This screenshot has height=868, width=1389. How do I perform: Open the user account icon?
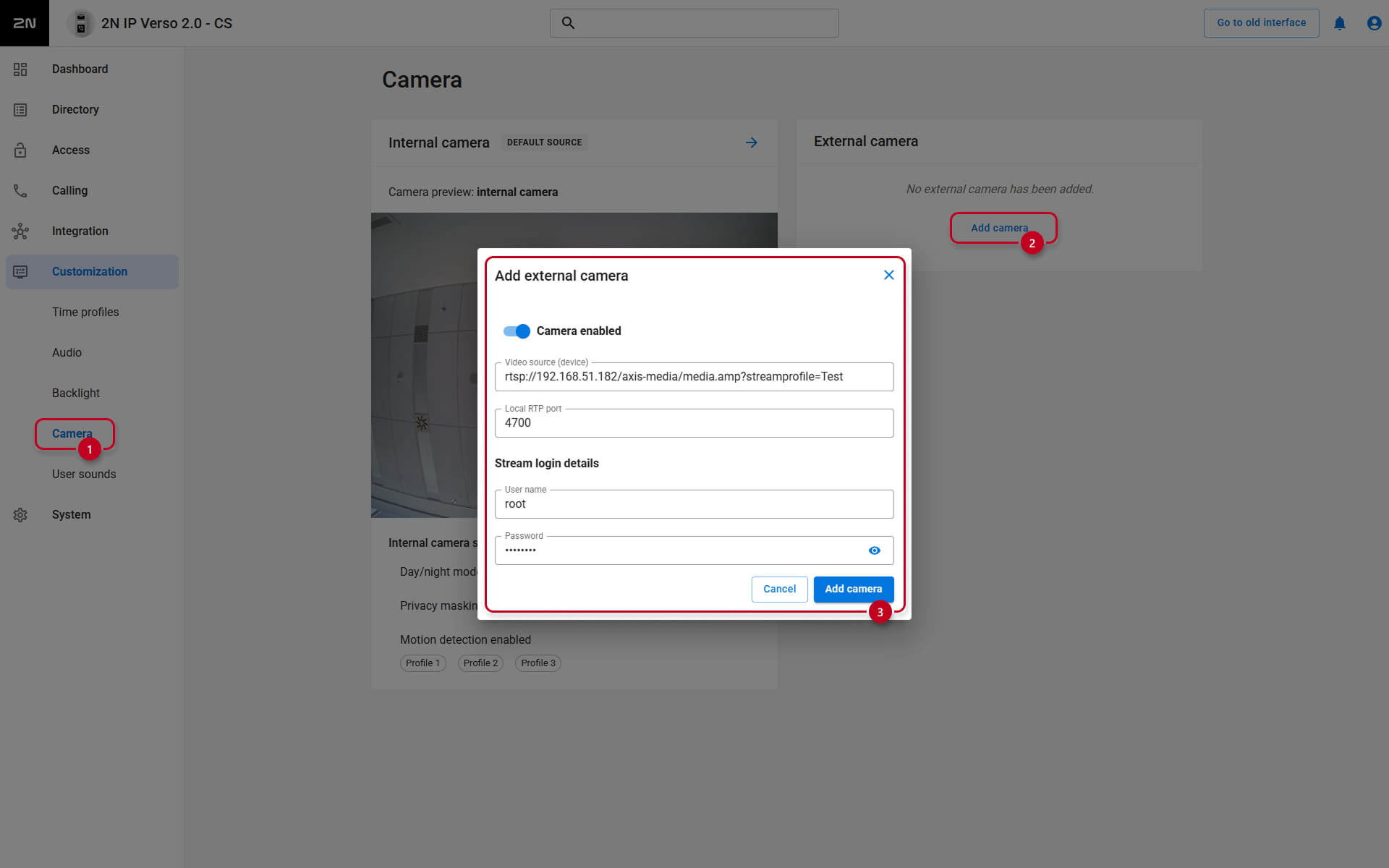(x=1374, y=23)
